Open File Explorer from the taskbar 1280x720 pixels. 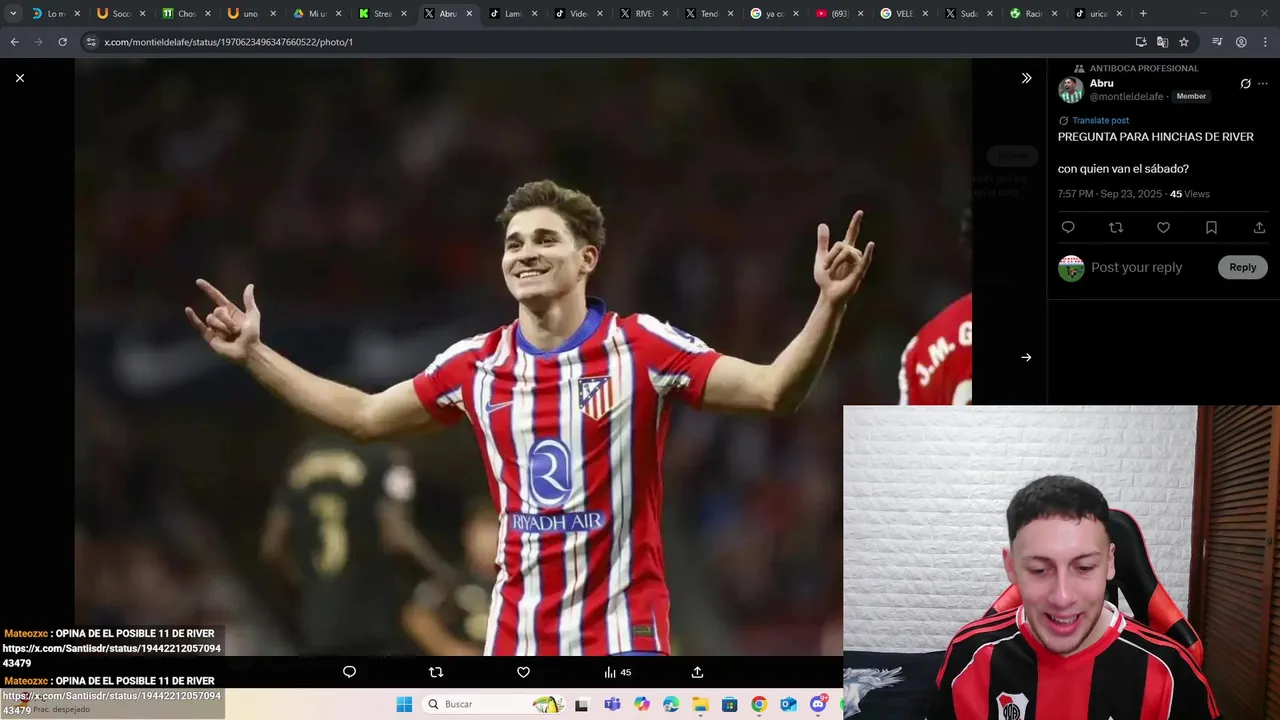(x=701, y=704)
